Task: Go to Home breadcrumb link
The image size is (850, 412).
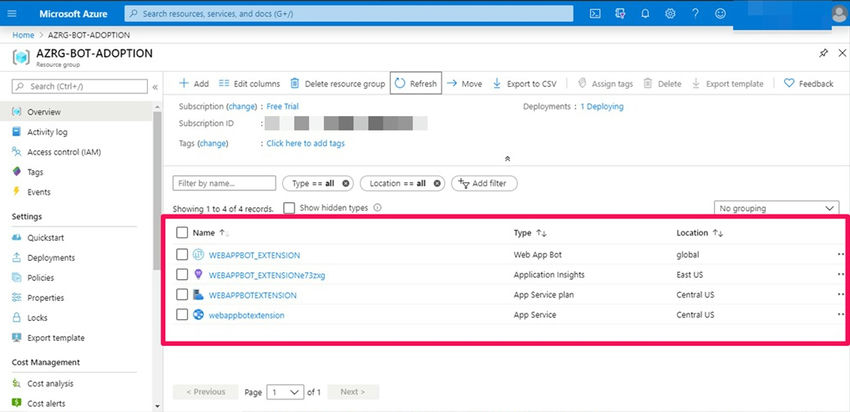Action: coord(23,35)
